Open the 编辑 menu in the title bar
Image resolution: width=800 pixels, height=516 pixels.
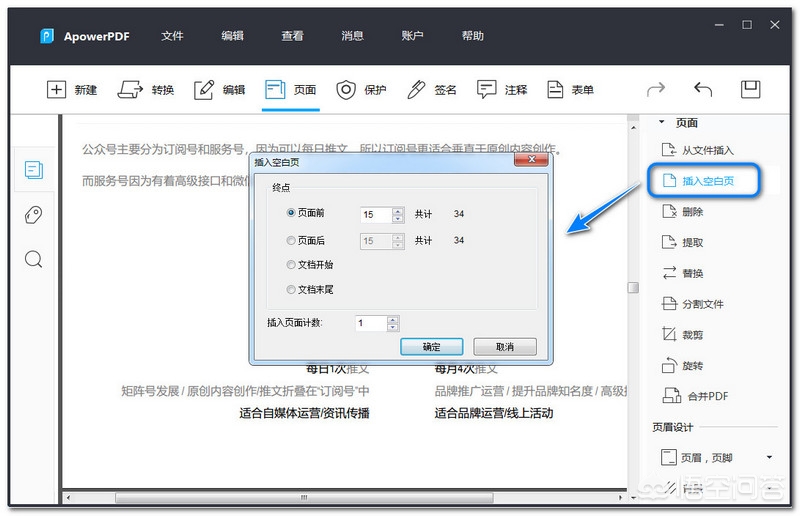(x=232, y=36)
